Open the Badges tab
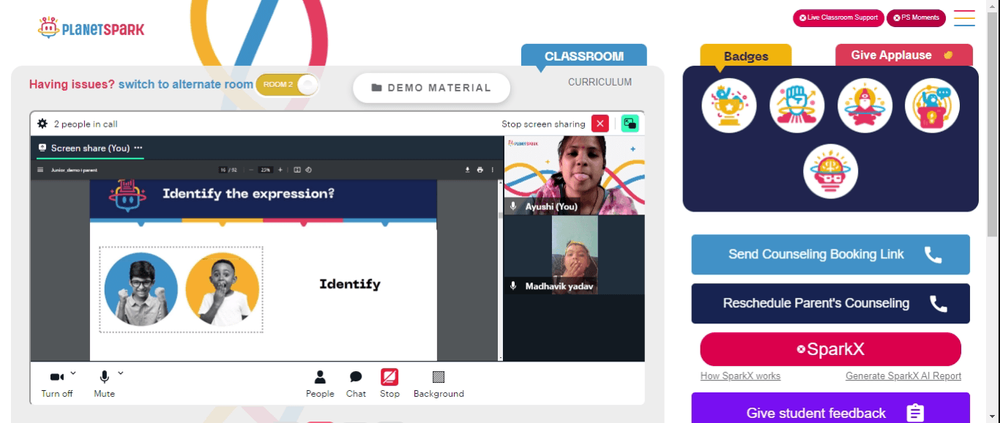 point(746,56)
